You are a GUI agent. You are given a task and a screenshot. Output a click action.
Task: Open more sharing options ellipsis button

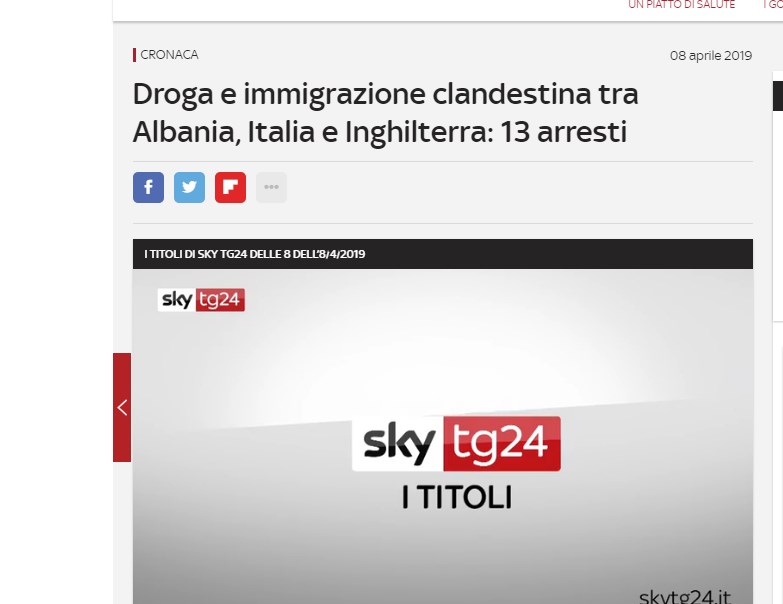271,187
